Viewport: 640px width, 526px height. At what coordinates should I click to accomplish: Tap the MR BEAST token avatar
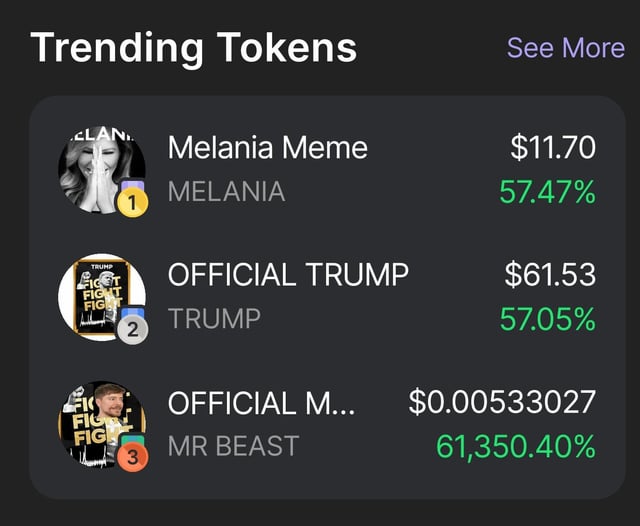pyautogui.click(x=100, y=422)
